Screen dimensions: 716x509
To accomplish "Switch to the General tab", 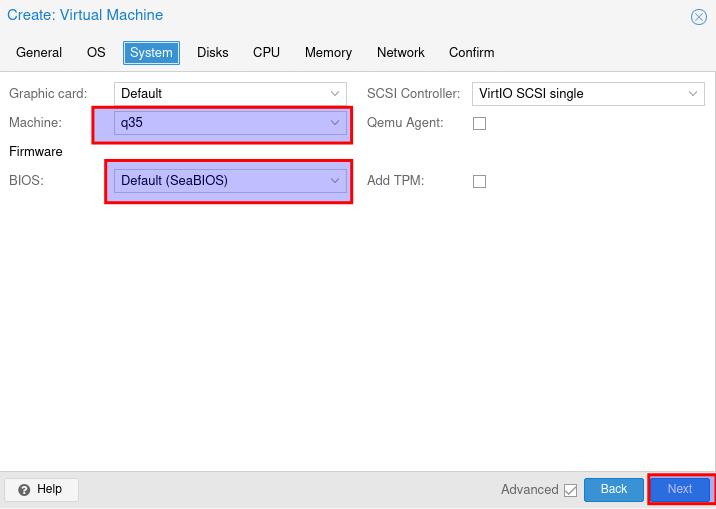I will coord(39,53).
